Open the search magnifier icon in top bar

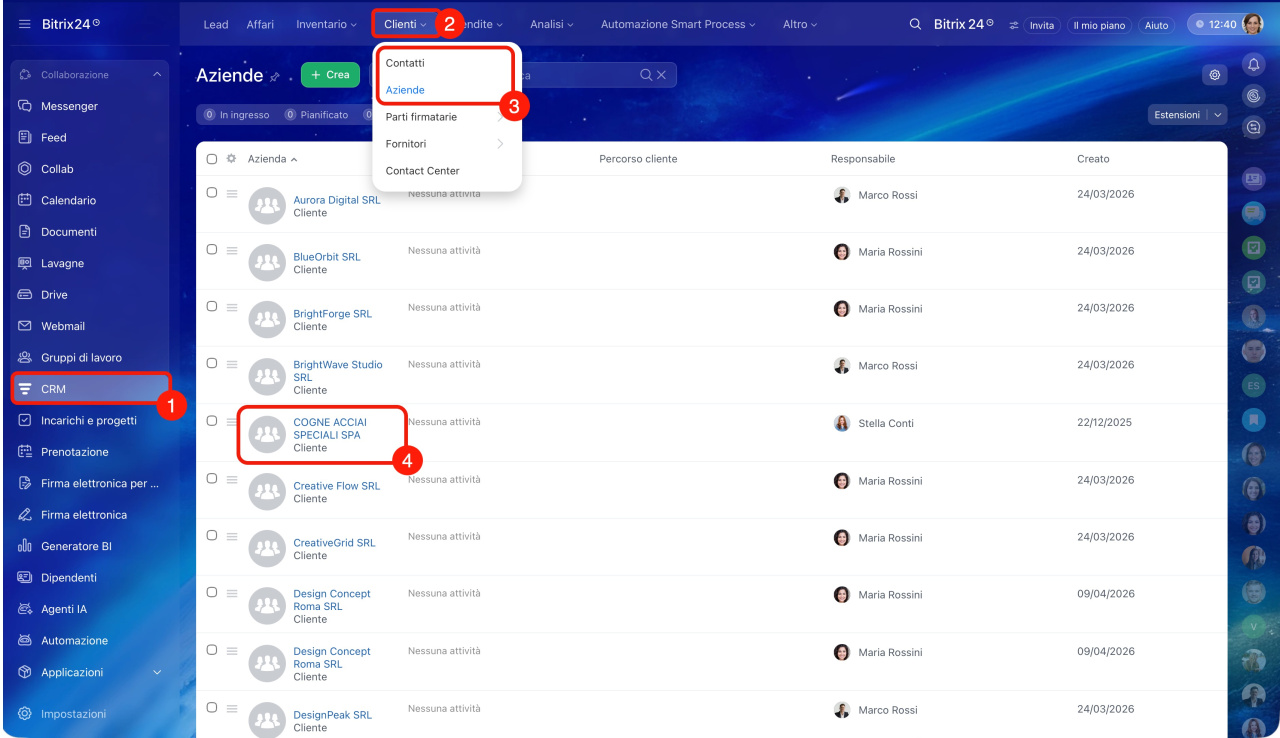coord(915,25)
